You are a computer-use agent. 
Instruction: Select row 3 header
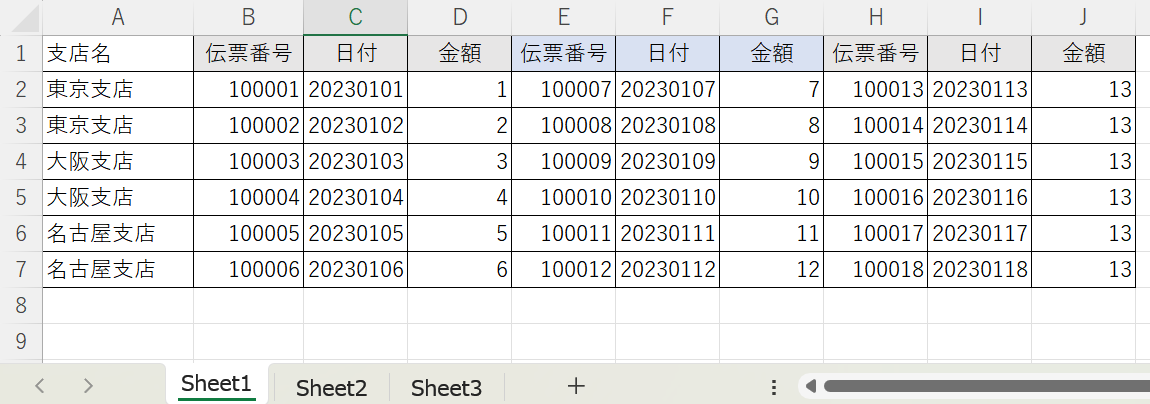click(x=21, y=125)
